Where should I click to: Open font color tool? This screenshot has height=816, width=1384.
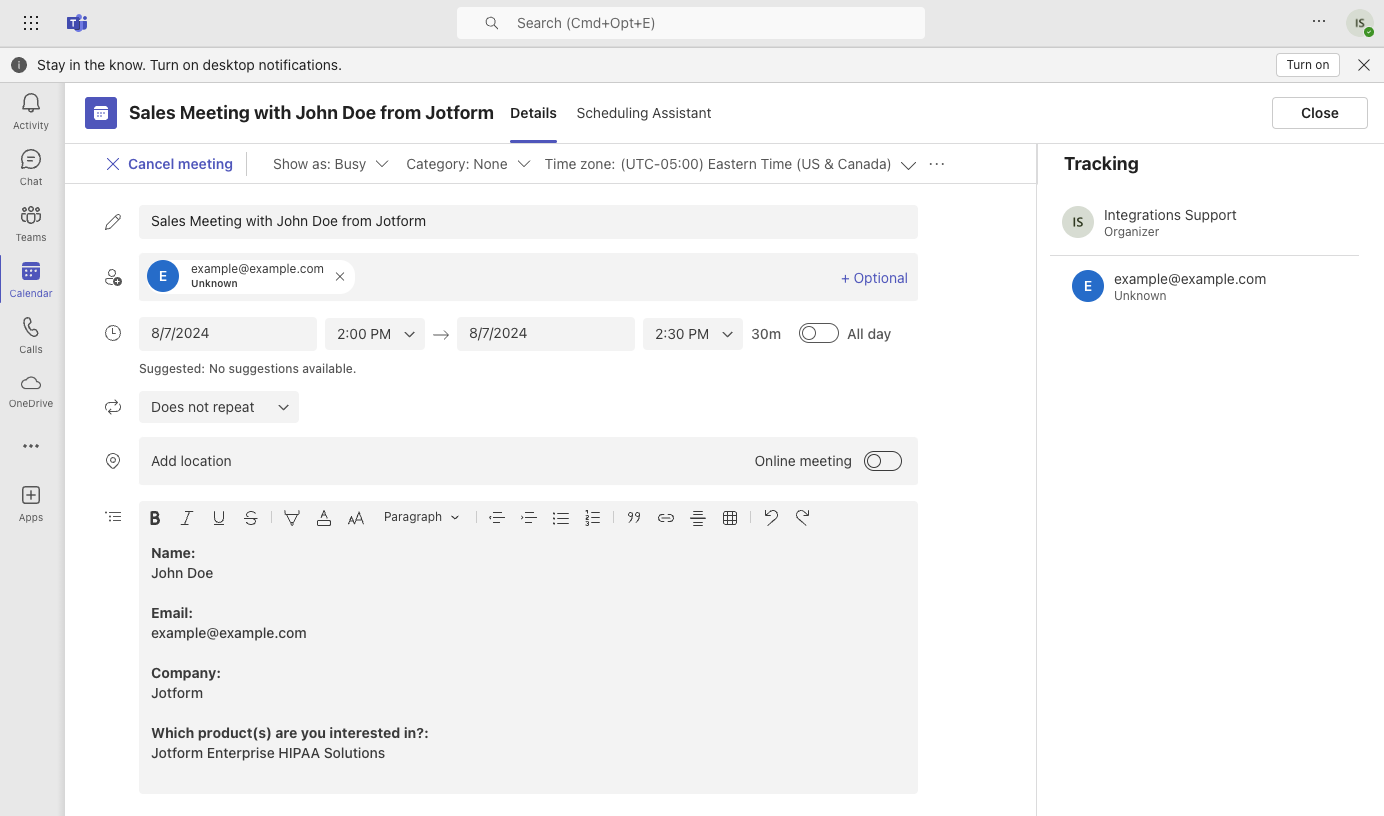point(324,518)
